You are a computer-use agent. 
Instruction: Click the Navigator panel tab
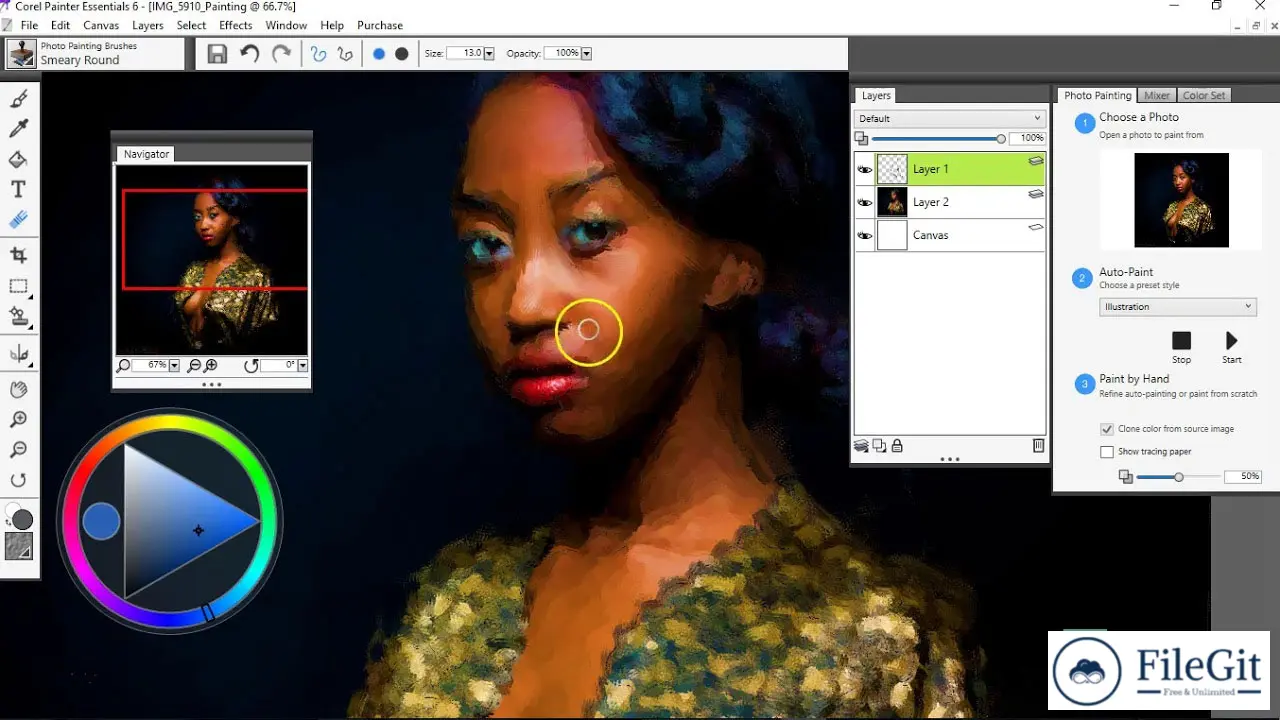pos(147,154)
